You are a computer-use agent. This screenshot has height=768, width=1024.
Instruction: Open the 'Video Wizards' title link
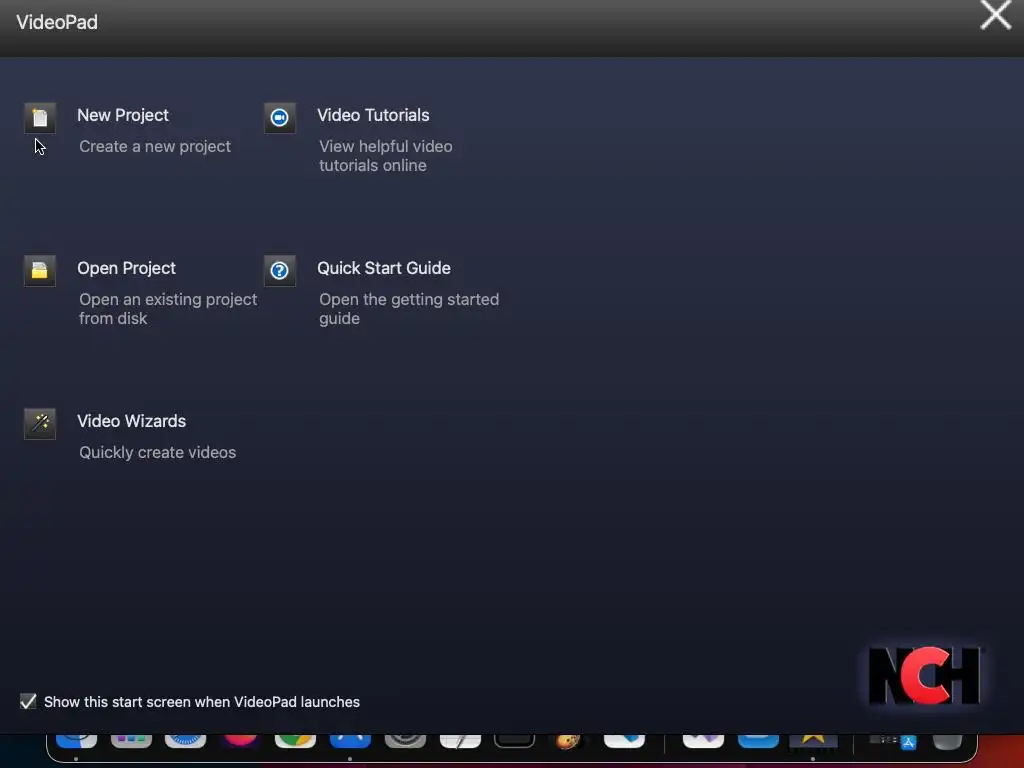point(131,421)
